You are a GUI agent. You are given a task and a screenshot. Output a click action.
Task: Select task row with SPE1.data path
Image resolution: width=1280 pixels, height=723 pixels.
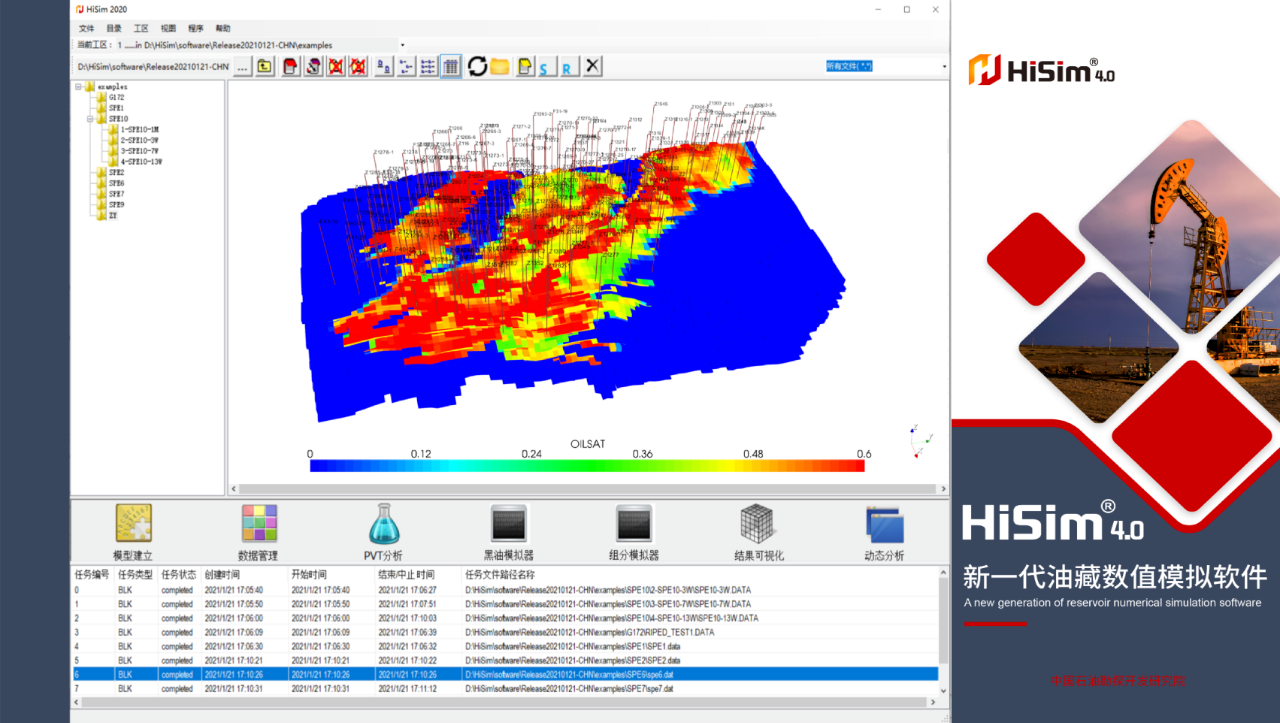(x=505, y=646)
